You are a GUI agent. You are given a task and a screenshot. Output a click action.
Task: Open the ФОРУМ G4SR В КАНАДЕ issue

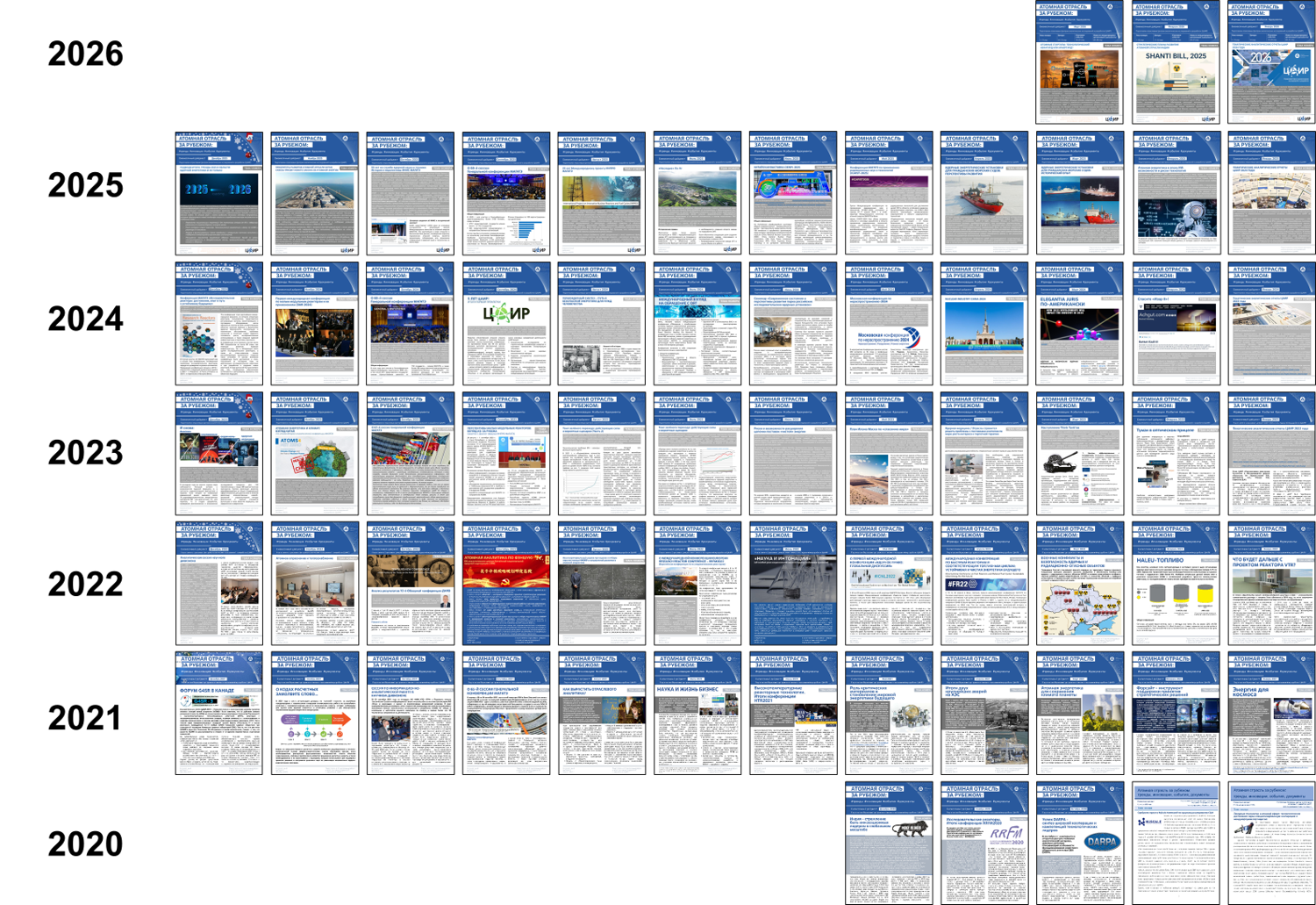coord(218,714)
